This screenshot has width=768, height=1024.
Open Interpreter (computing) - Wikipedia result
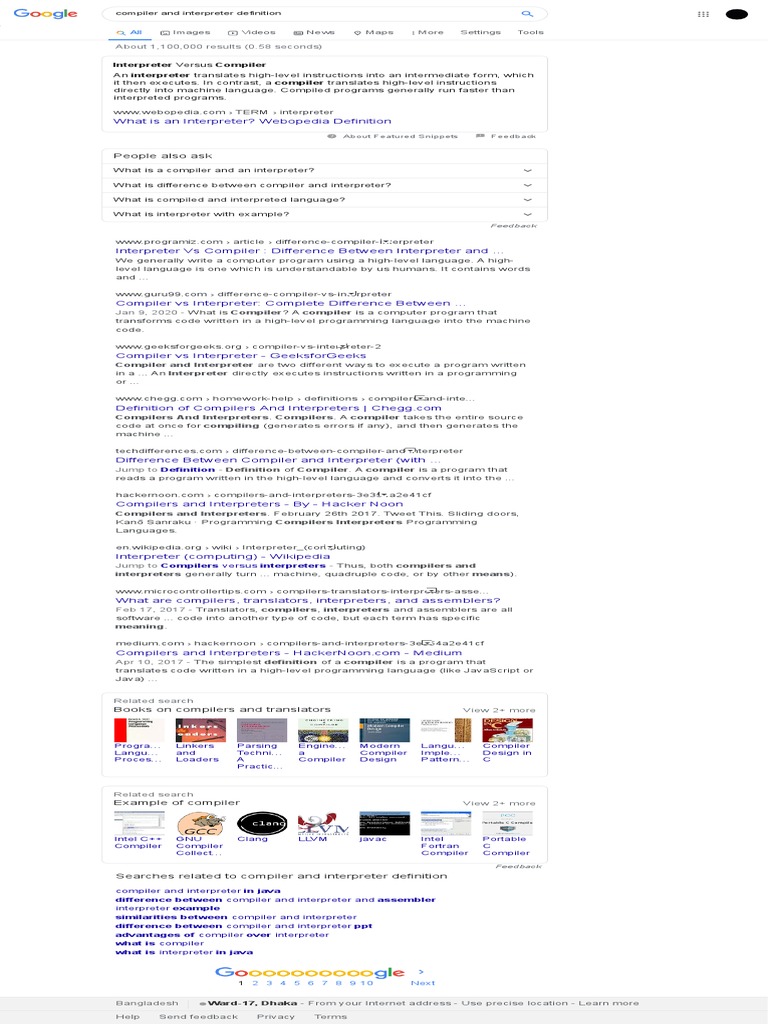223,556
